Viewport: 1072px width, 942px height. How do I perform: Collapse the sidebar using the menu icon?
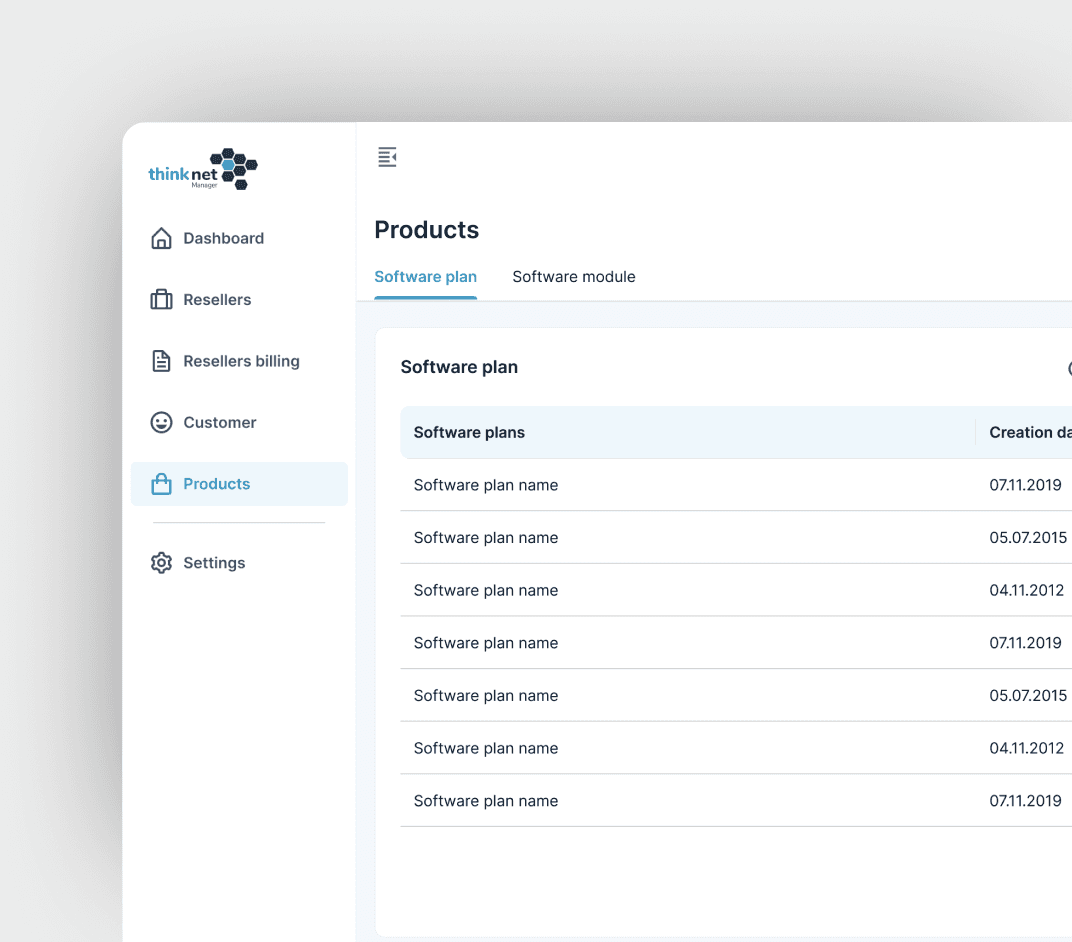point(387,156)
